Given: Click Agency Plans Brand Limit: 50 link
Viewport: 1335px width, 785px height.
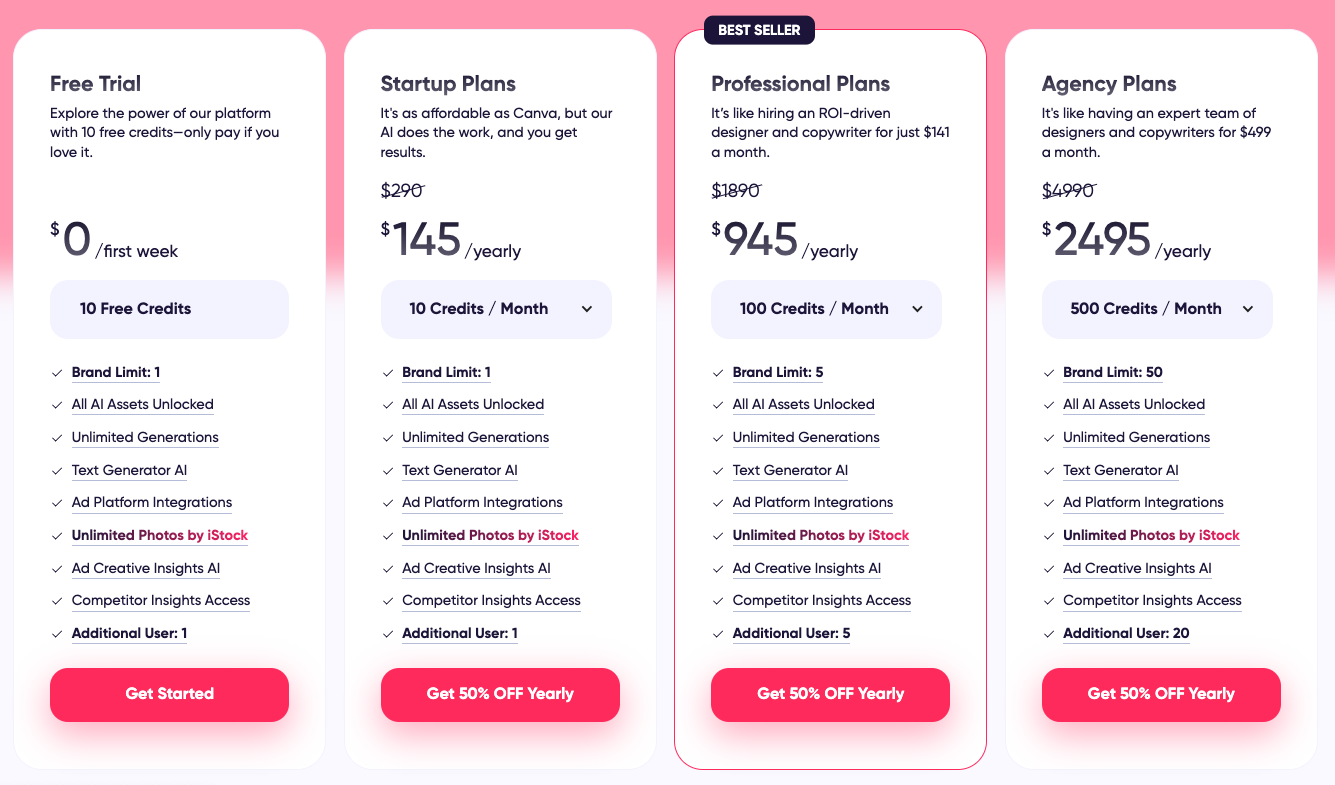Looking at the screenshot, I should tap(1112, 372).
